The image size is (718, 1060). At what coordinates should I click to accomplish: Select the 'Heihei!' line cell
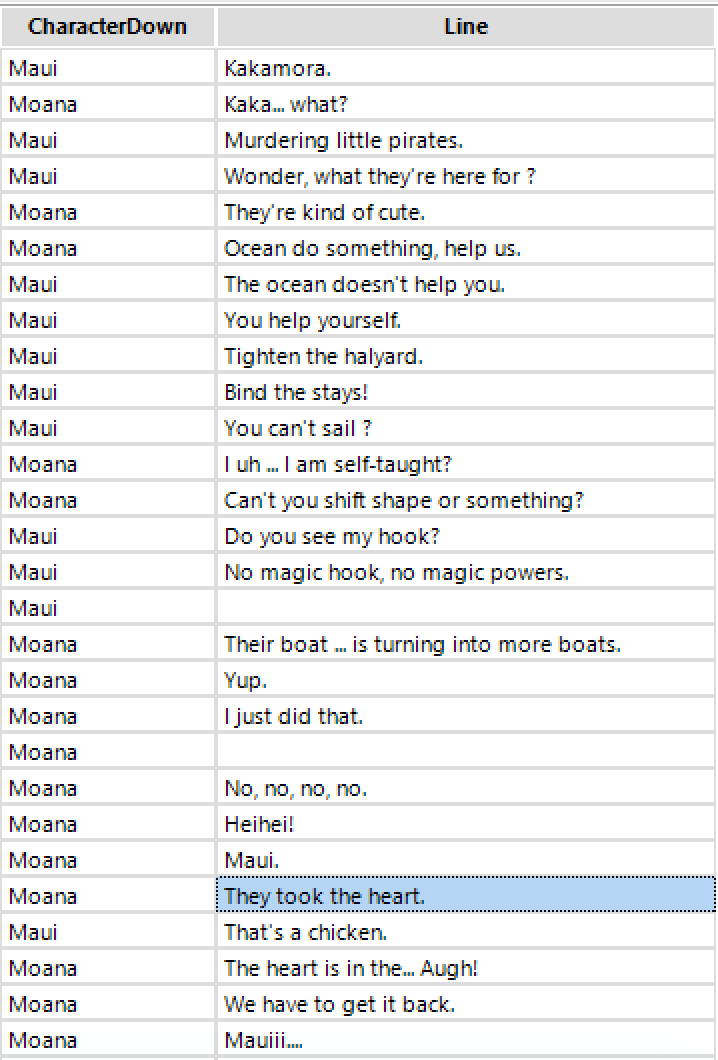point(466,824)
